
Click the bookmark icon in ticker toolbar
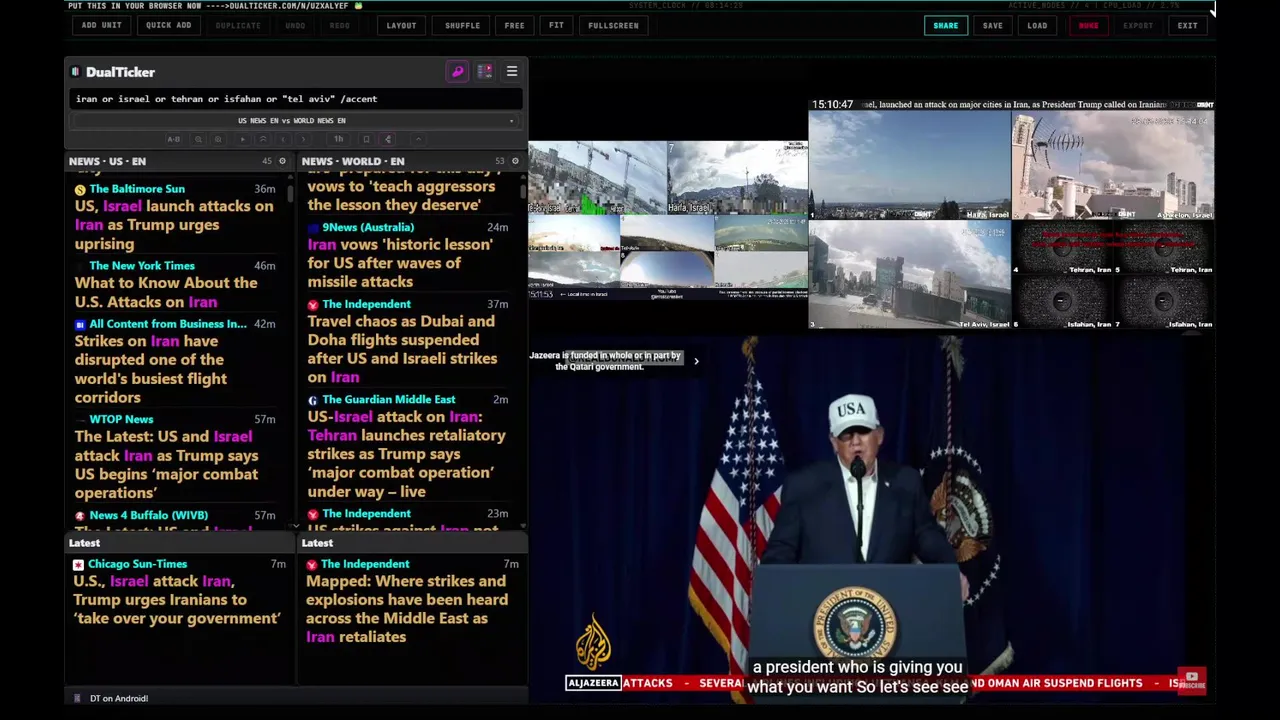tap(366, 139)
